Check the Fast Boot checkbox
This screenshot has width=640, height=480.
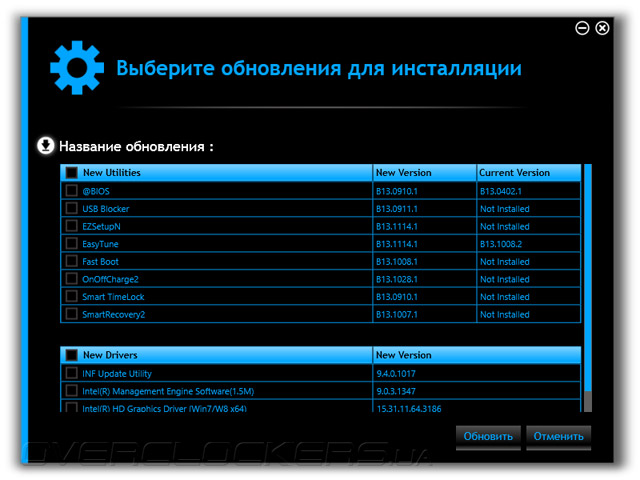[x=71, y=261]
